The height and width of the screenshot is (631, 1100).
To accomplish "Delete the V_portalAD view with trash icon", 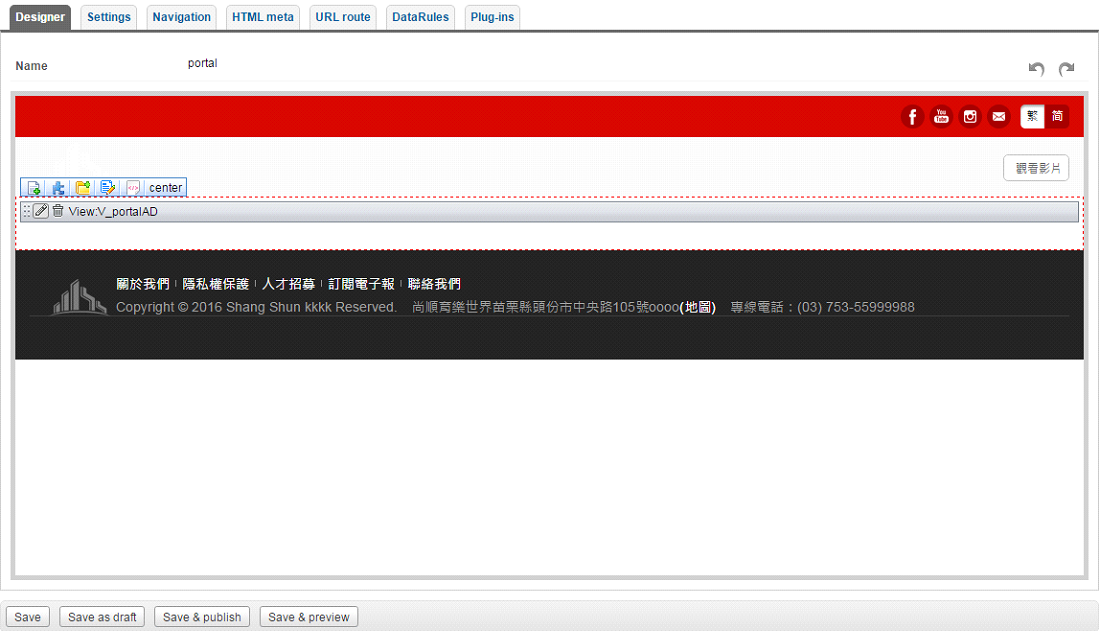I will pos(58,211).
